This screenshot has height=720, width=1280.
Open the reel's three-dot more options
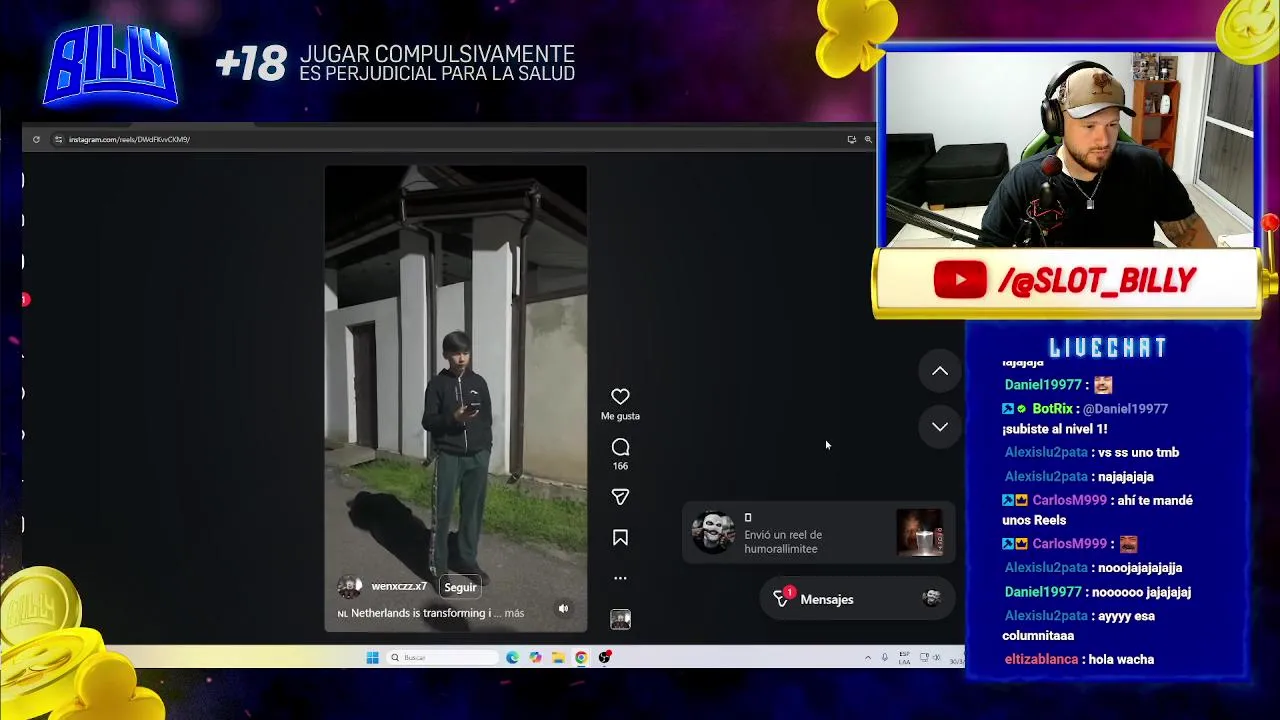pos(620,578)
